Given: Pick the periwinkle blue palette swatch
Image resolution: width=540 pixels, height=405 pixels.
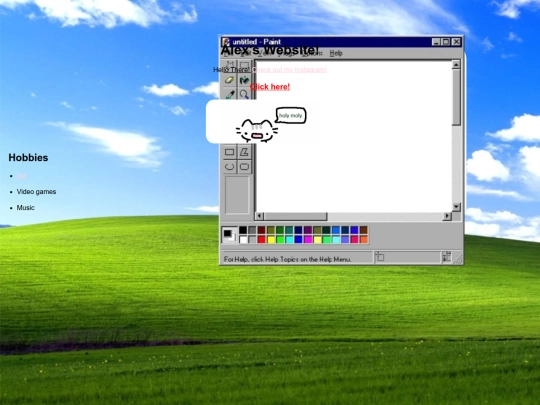Looking at the screenshot, I should coord(345,239).
